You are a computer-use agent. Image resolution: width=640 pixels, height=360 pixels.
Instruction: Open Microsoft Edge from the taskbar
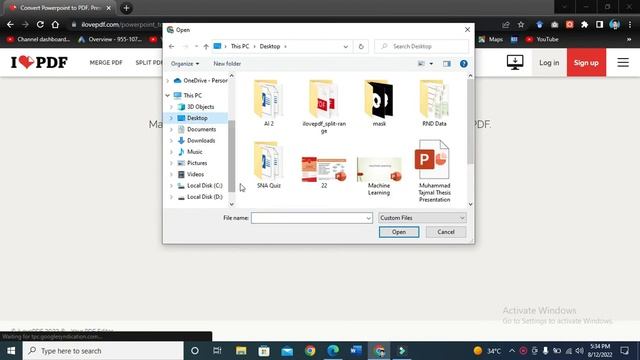pyautogui.click(x=333, y=351)
